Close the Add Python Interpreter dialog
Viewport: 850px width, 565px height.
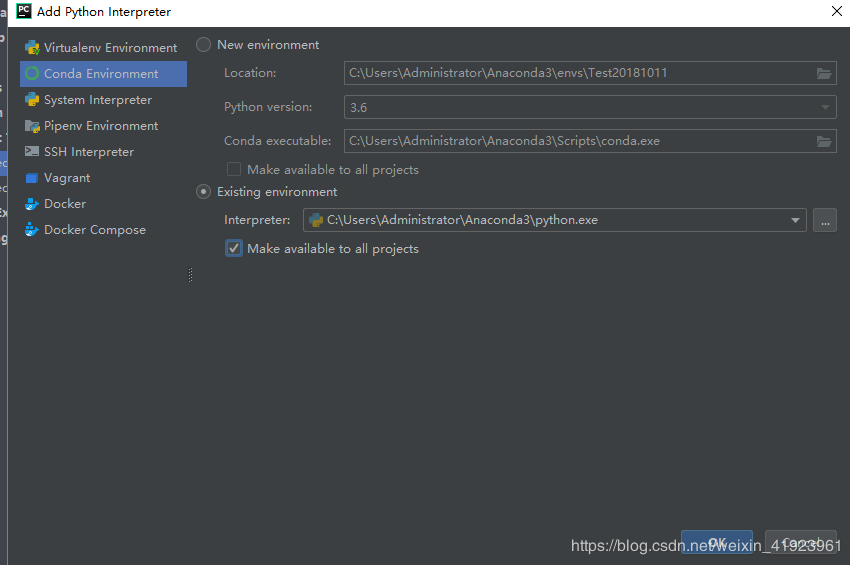coord(836,11)
